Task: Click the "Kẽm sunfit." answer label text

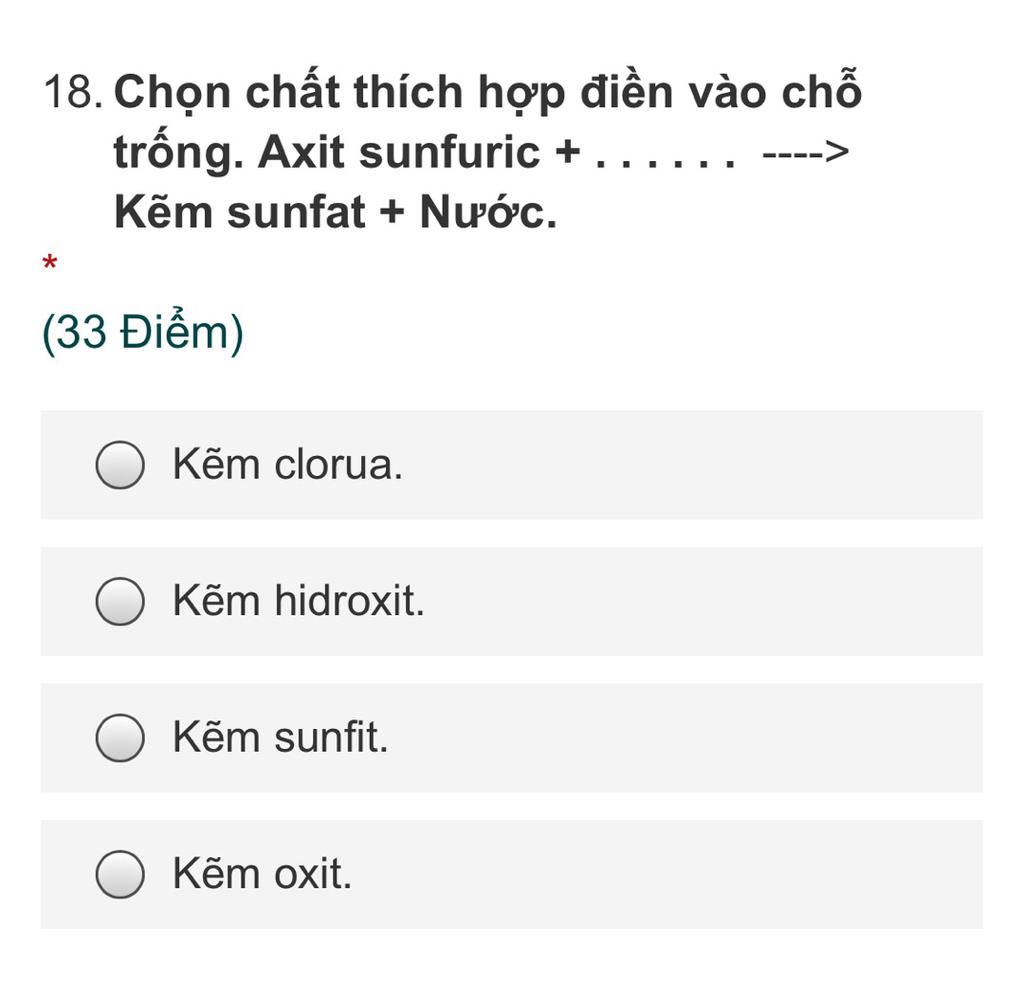Action: point(280,737)
